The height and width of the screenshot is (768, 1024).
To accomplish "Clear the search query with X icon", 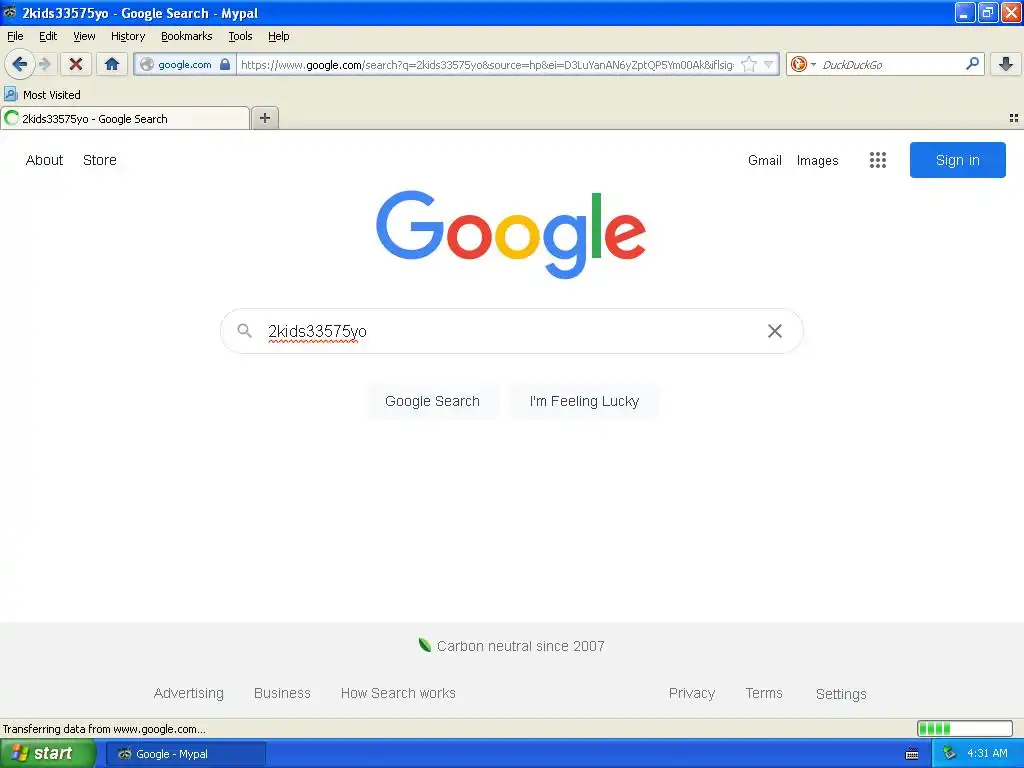I will pyautogui.click(x=775, y=331).
